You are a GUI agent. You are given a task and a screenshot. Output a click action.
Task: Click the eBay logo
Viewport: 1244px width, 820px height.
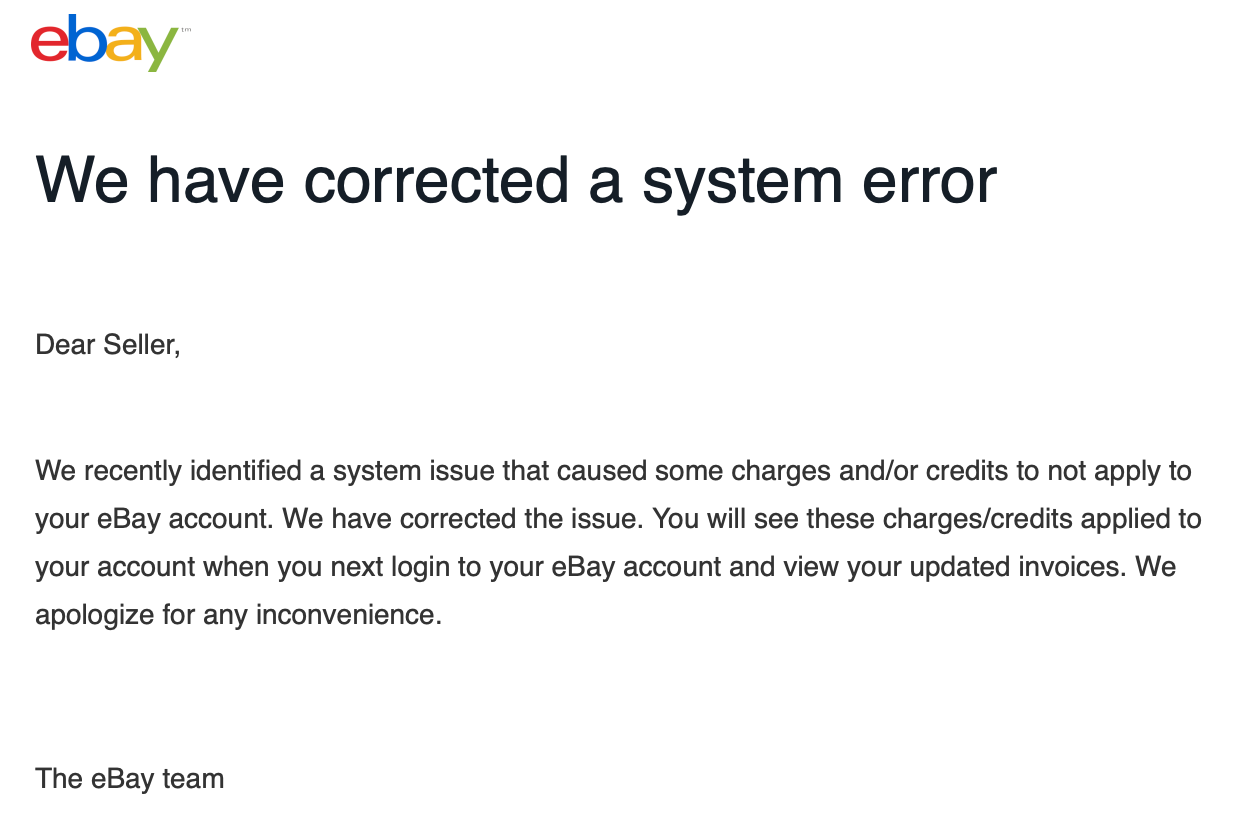tap(109, 42)
